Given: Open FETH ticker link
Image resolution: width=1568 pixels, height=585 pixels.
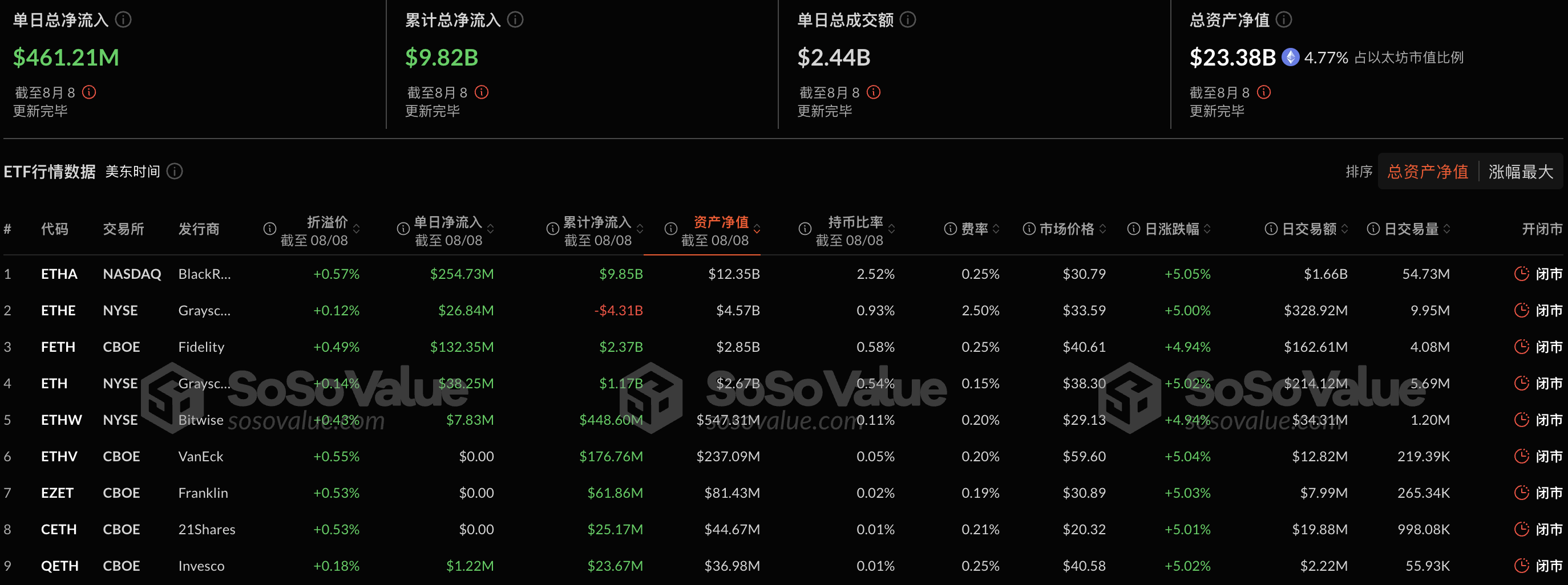Looking at the screenshot, I should coord(58,347).
